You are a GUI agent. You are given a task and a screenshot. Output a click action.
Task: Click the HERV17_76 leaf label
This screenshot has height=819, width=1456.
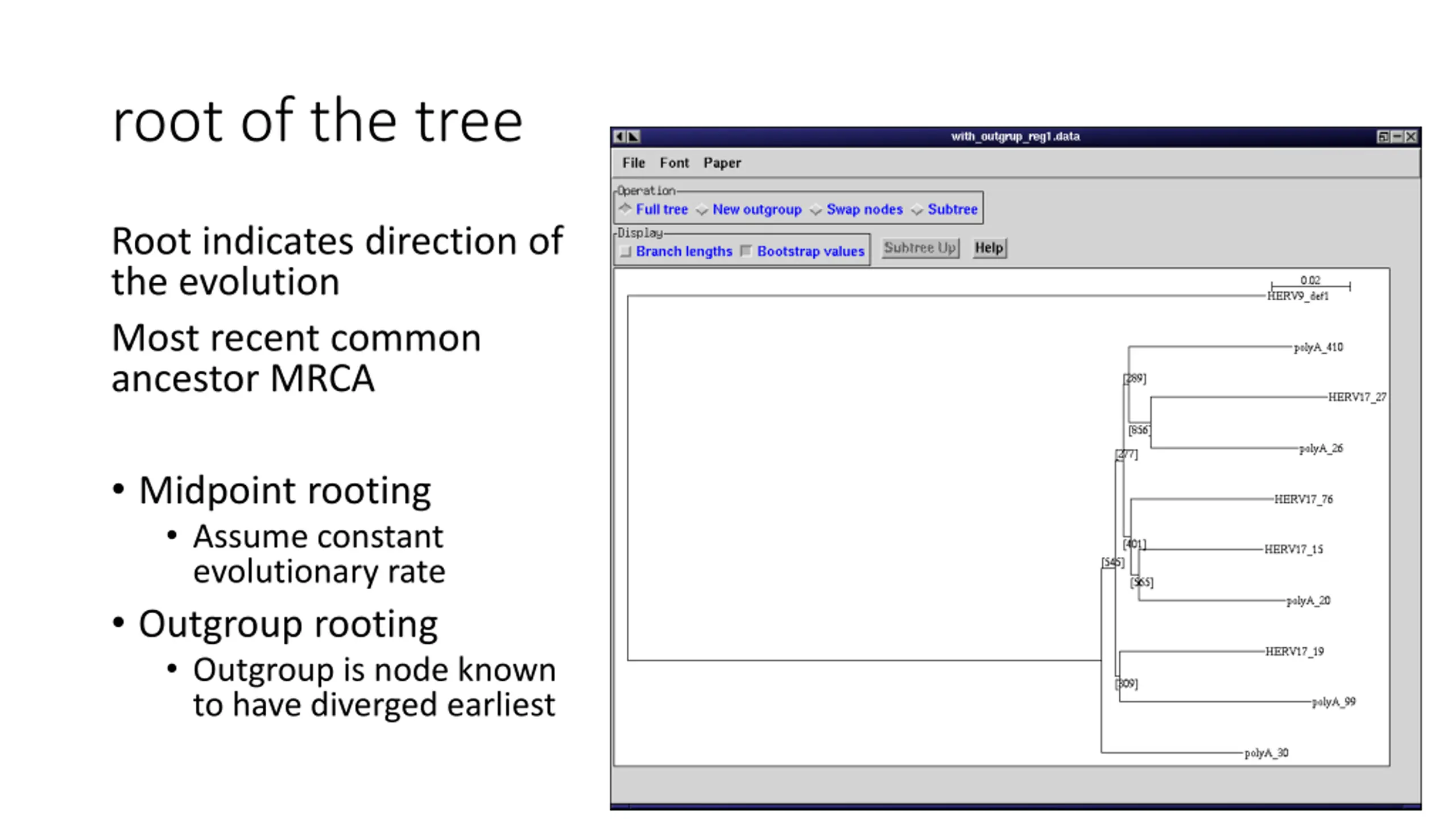pyautogui.click(x=1304, y=499)
